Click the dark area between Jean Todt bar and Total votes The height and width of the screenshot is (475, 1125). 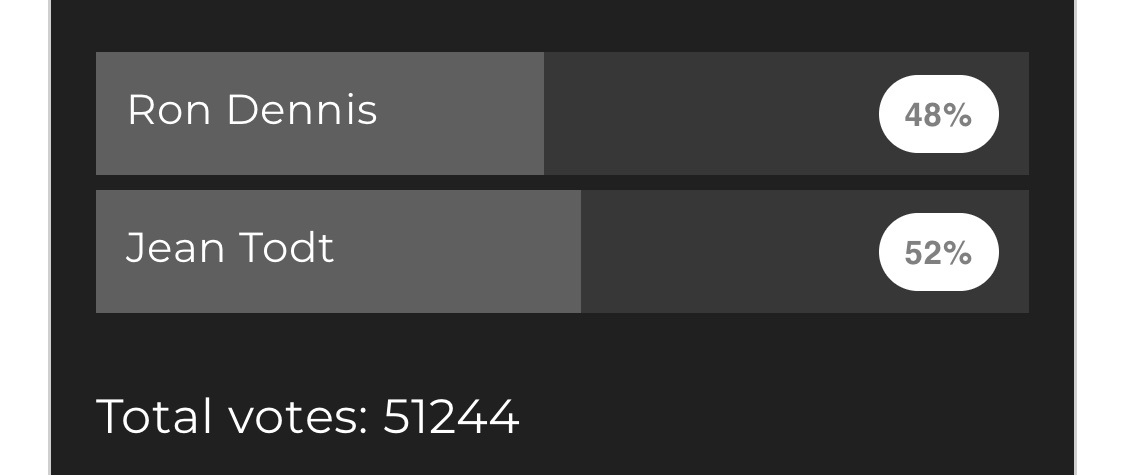[560, 350]
